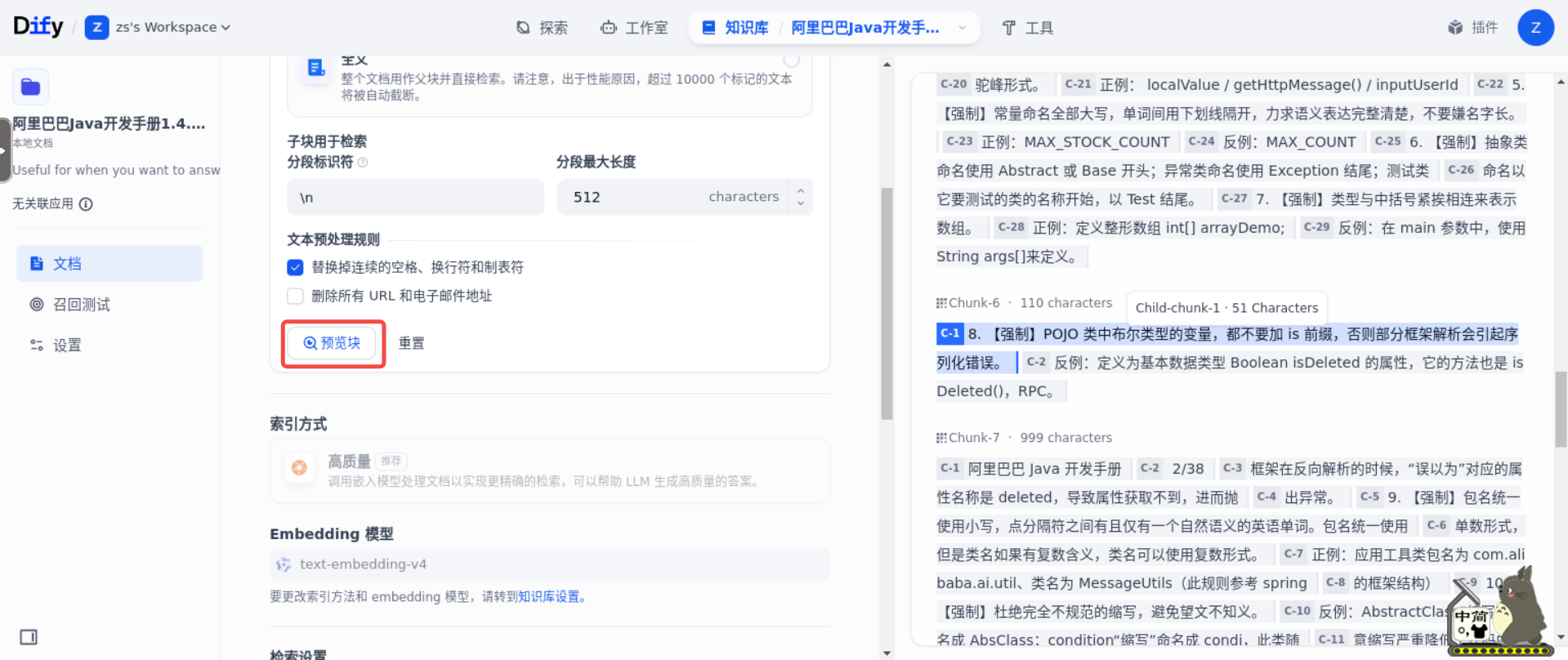Screen dimensions: 1568x660
Task: Uncheck 替换掉连续的空格、换行符和制表符
Action: [295, 267]
